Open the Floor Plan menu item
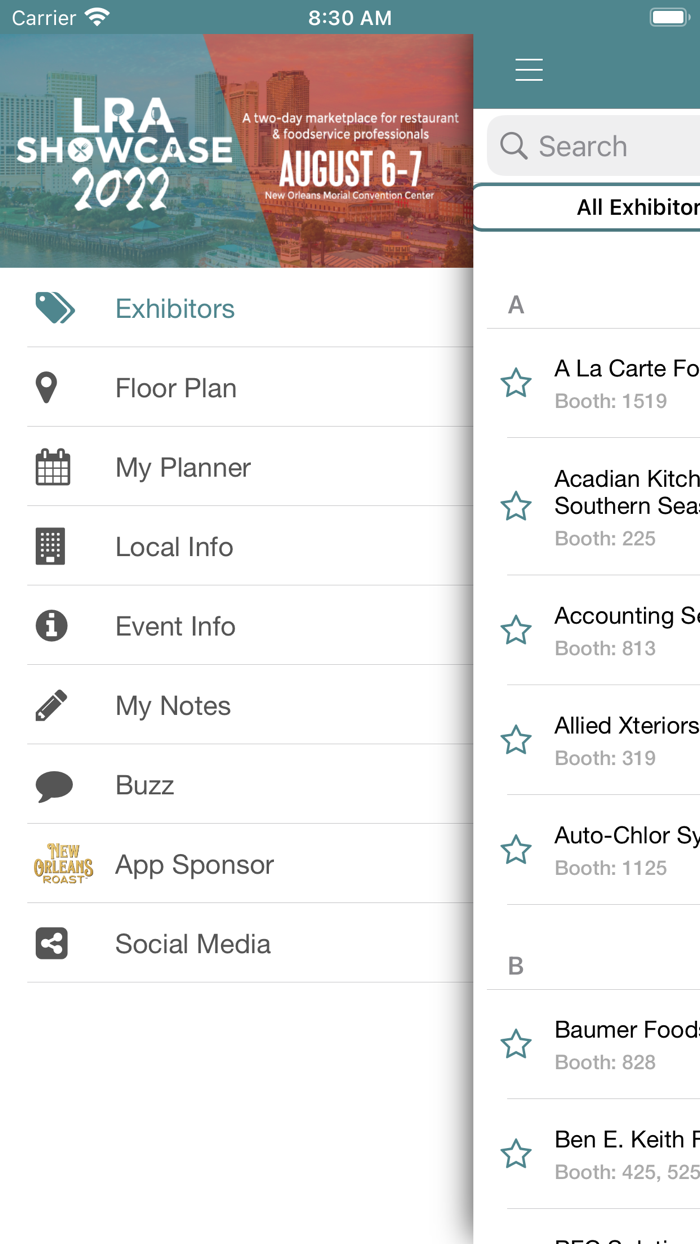This screenshot has height=1244, width=700. [x=176, y=388]
